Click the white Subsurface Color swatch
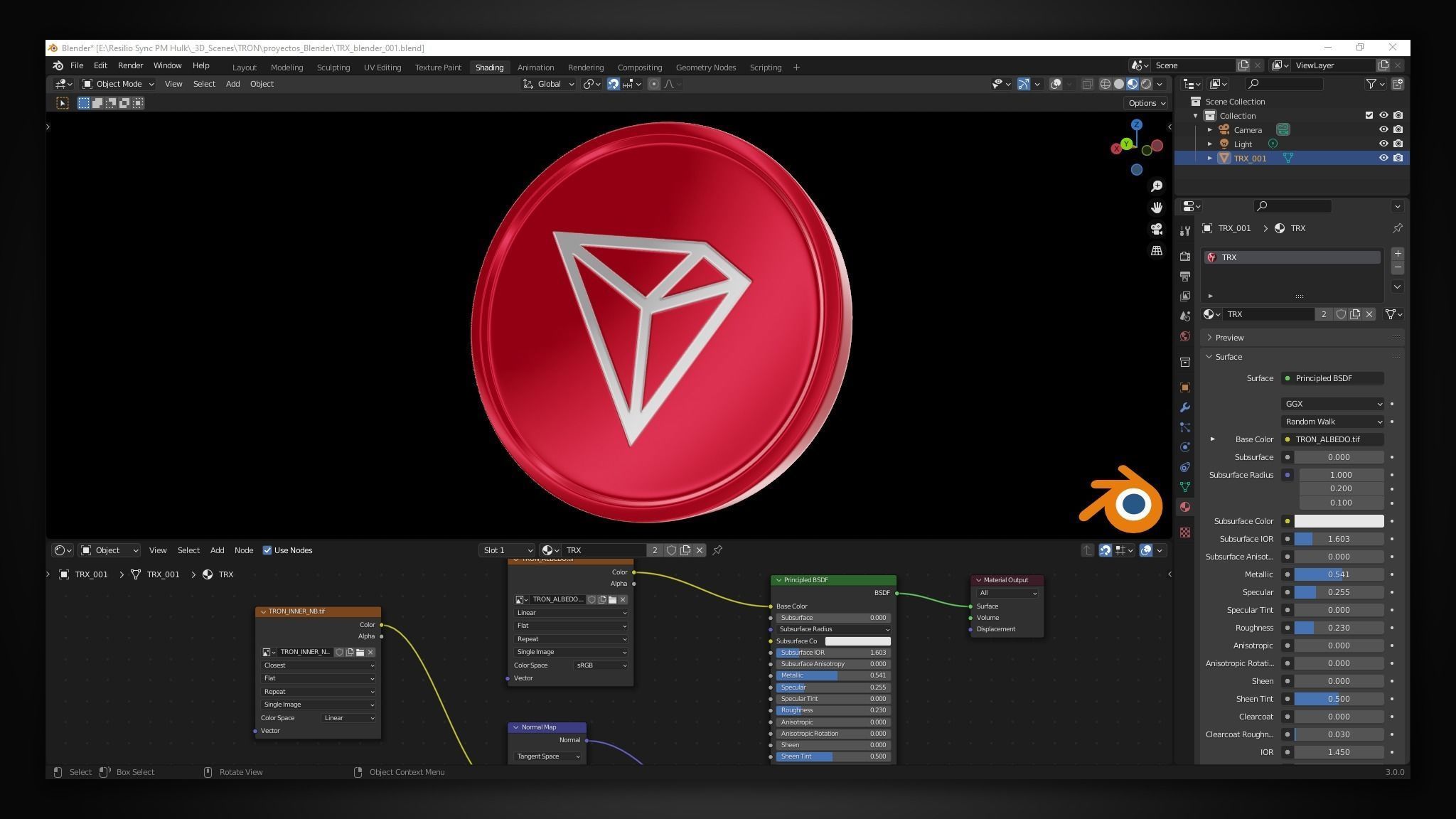This screenshot has width=1456, height=819. 1339,521
